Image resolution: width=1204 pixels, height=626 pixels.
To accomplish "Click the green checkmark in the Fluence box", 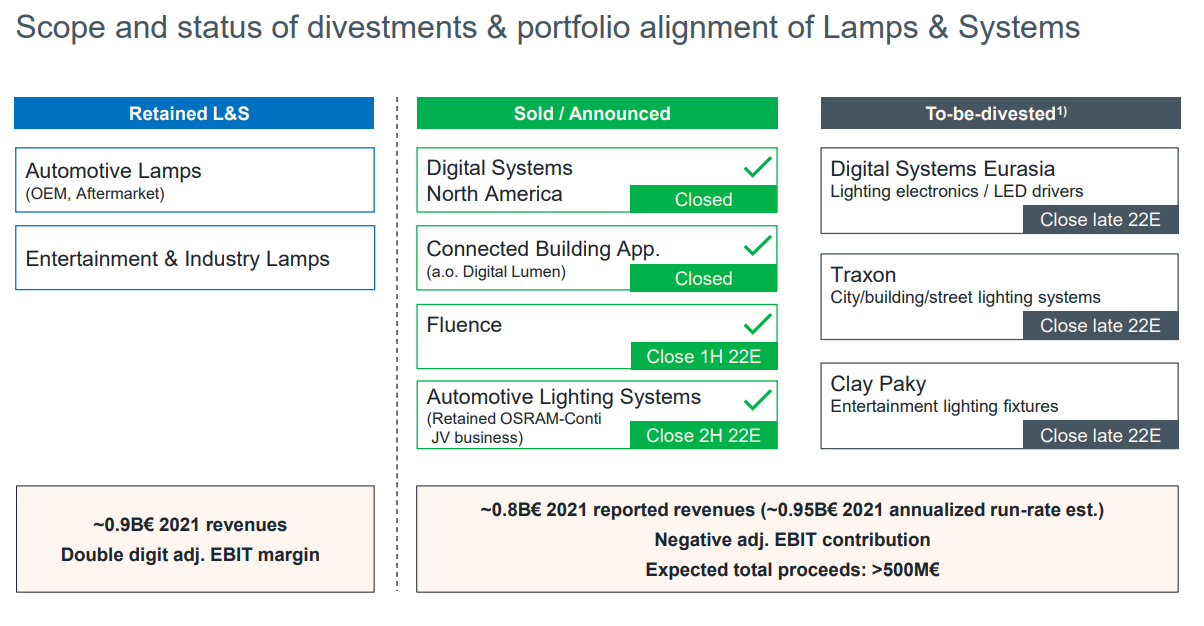I will click(758, 323).
